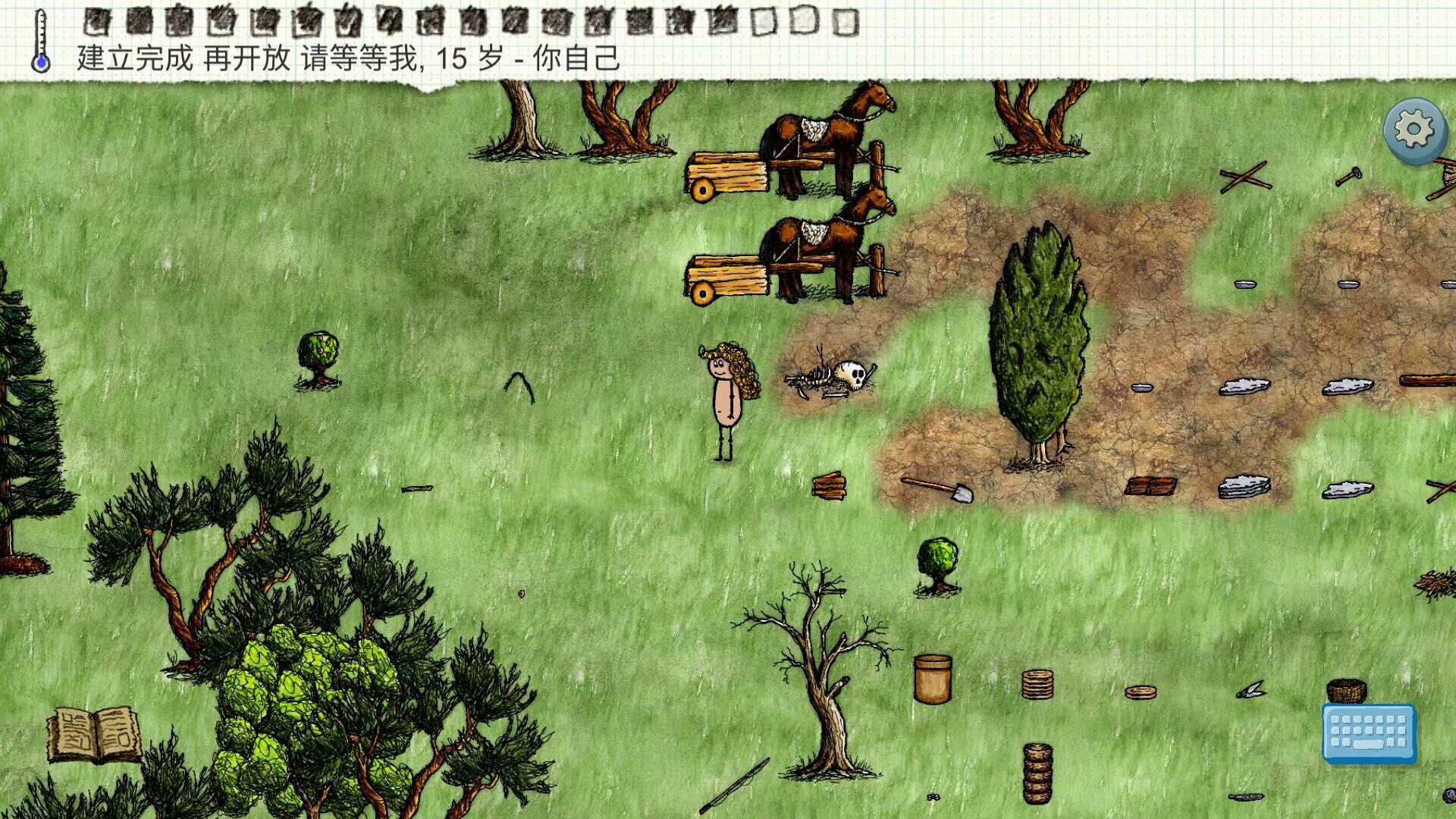Pick the berry bush with pink berries
This screenshot has height=819, width=1456.
point(318,359)
